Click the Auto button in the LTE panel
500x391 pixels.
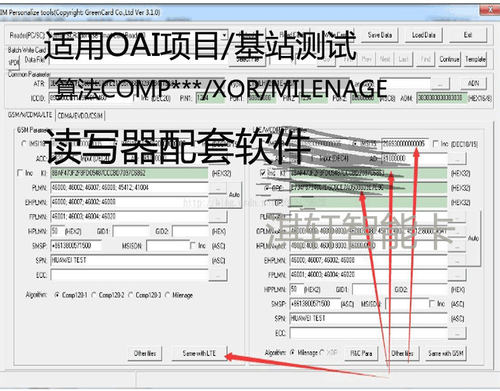(473, 238)
